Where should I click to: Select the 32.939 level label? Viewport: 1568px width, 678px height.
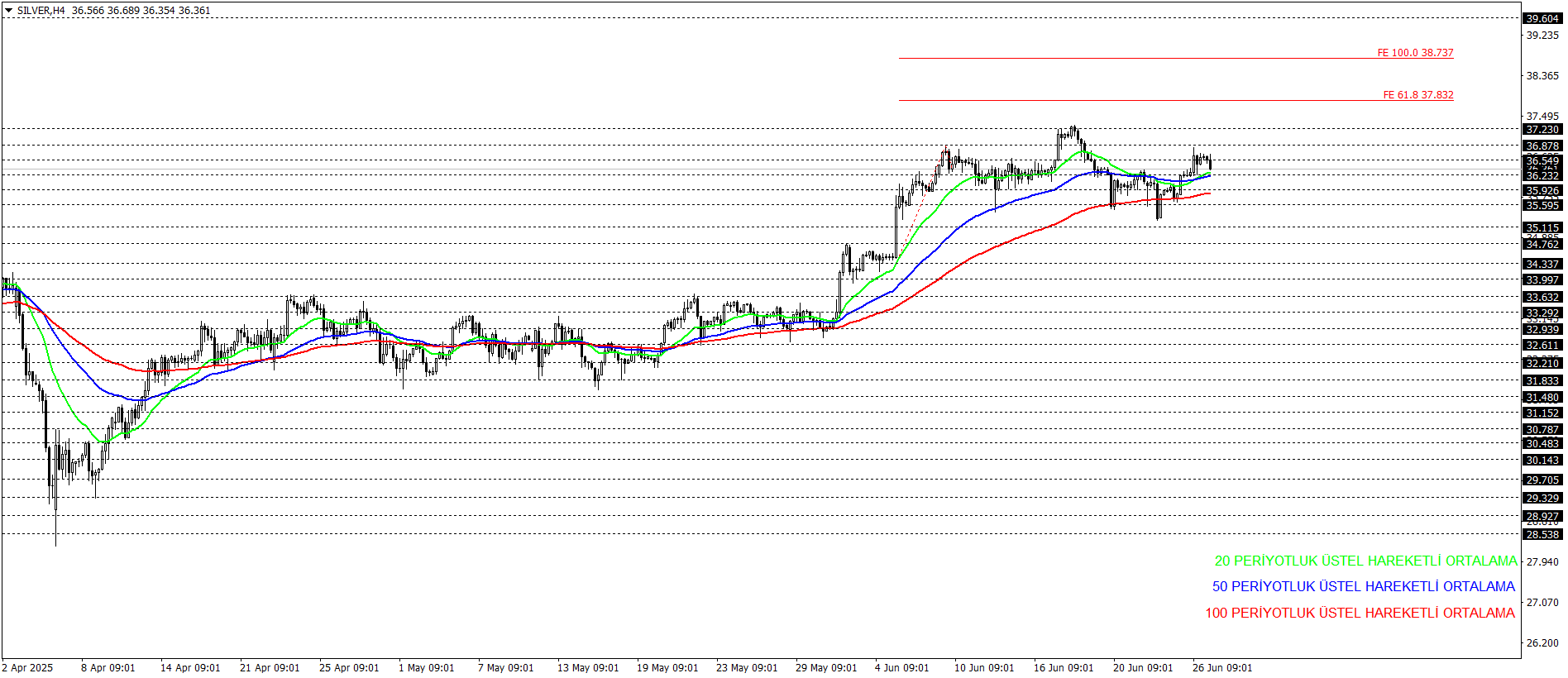pos(1542,329)
